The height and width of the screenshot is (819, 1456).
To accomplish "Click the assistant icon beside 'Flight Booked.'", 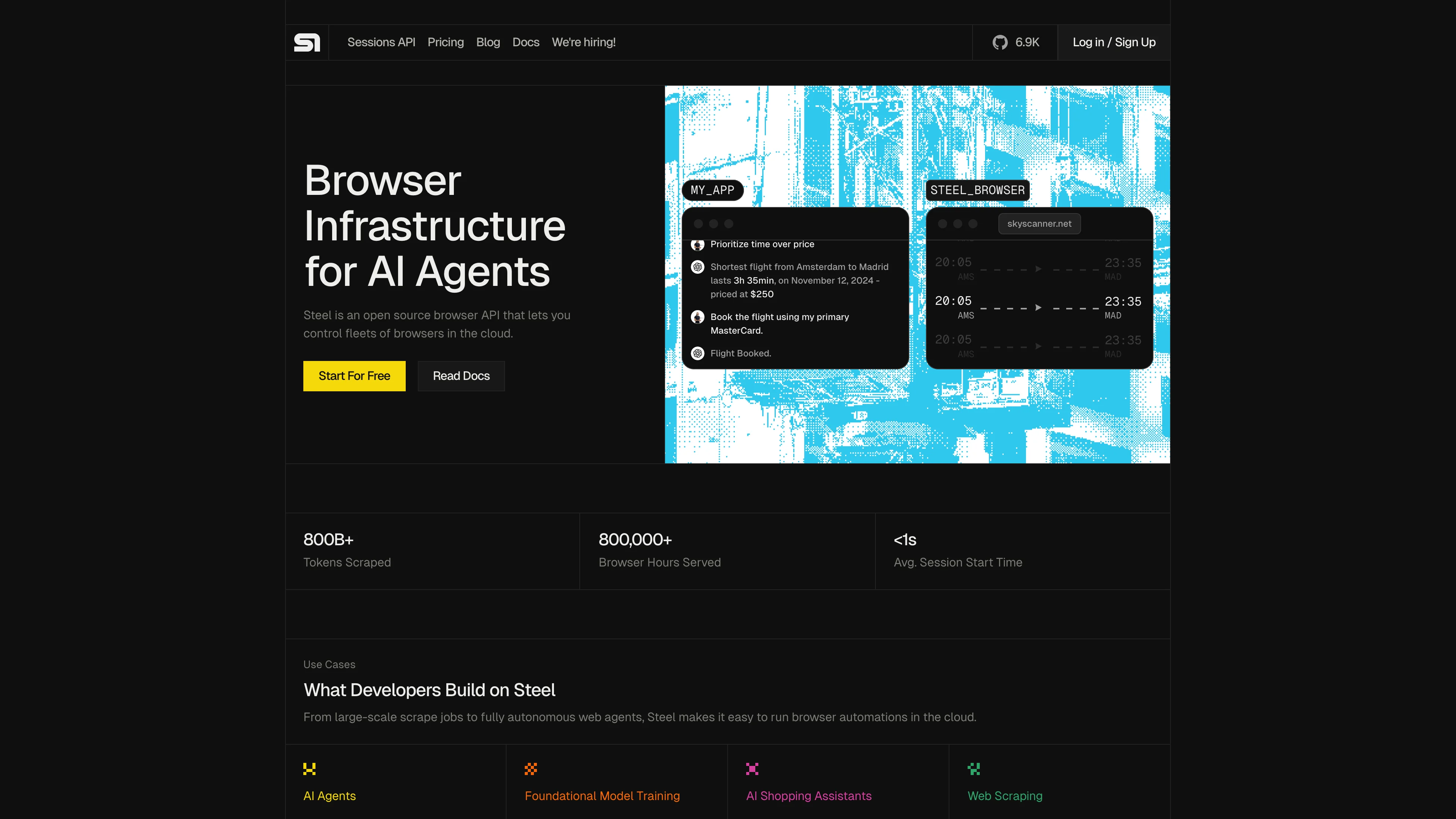I will coord(698,353).
